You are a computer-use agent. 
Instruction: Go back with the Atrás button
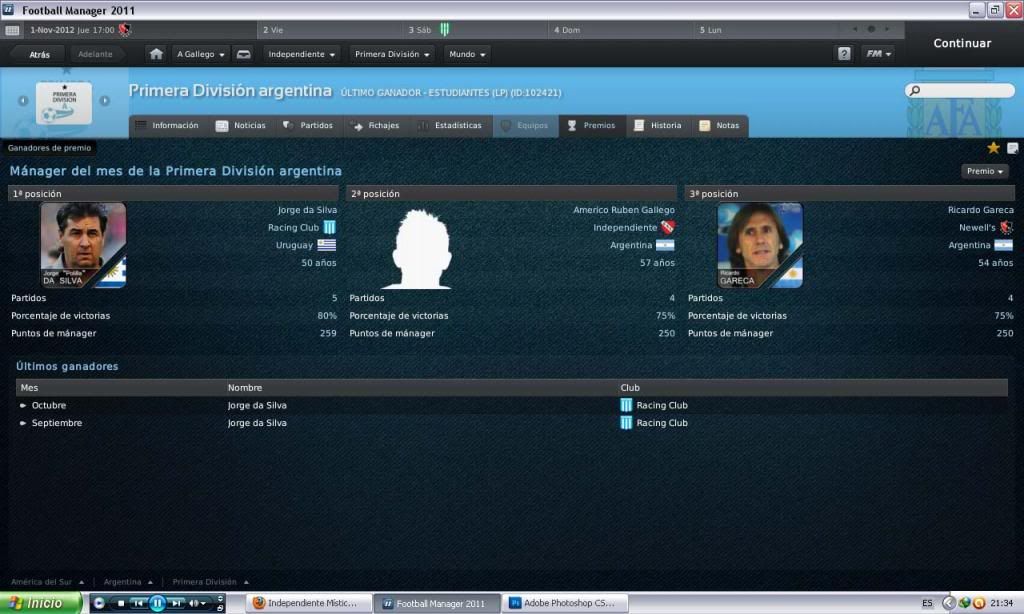[x=39, y=54]
